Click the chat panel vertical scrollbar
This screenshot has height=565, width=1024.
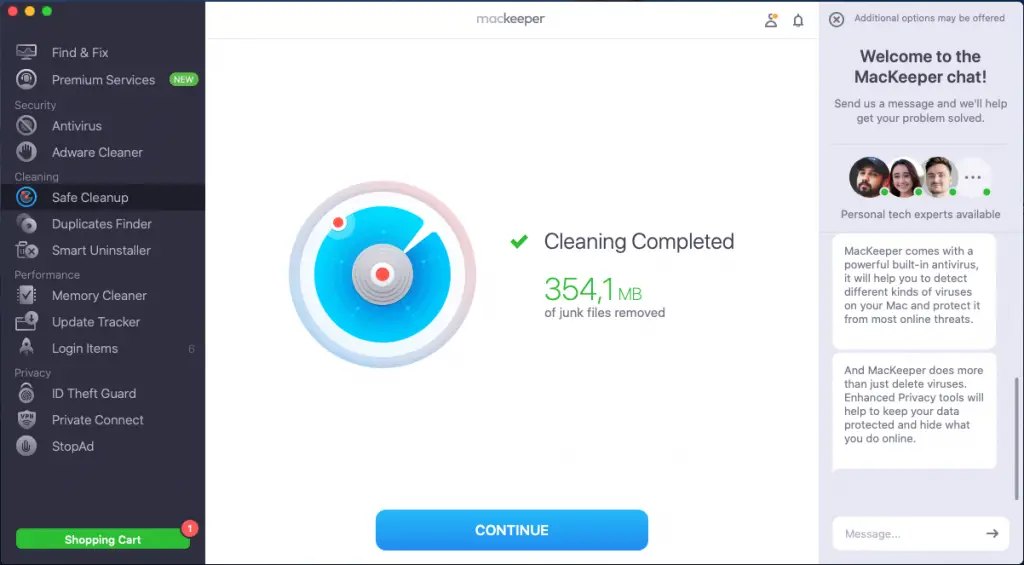[x=1016, y=438]
